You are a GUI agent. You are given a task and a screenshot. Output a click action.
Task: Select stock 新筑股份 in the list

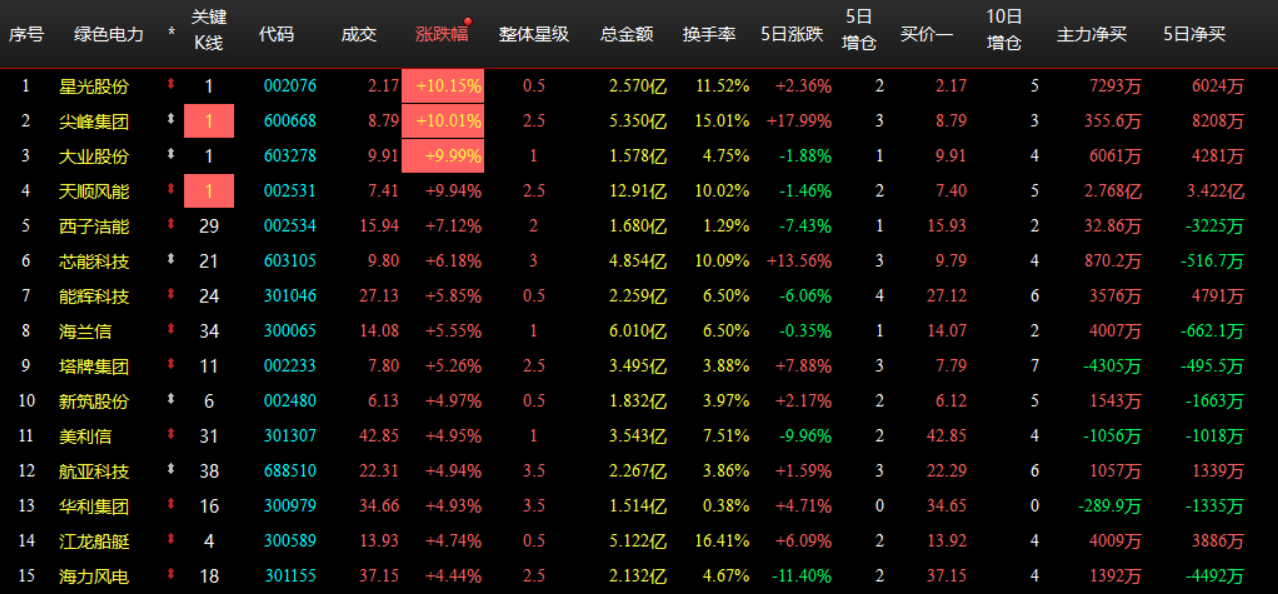(x=94, y=401)
